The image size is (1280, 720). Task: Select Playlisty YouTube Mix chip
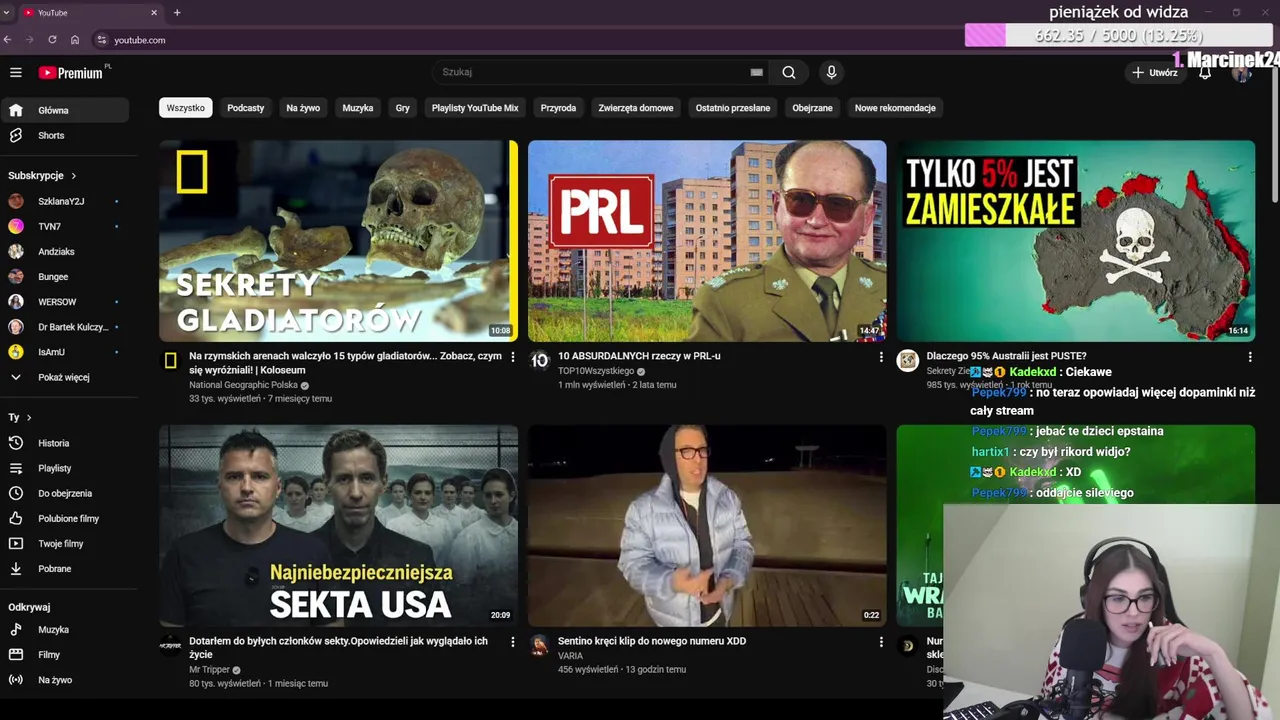point(475,108)
